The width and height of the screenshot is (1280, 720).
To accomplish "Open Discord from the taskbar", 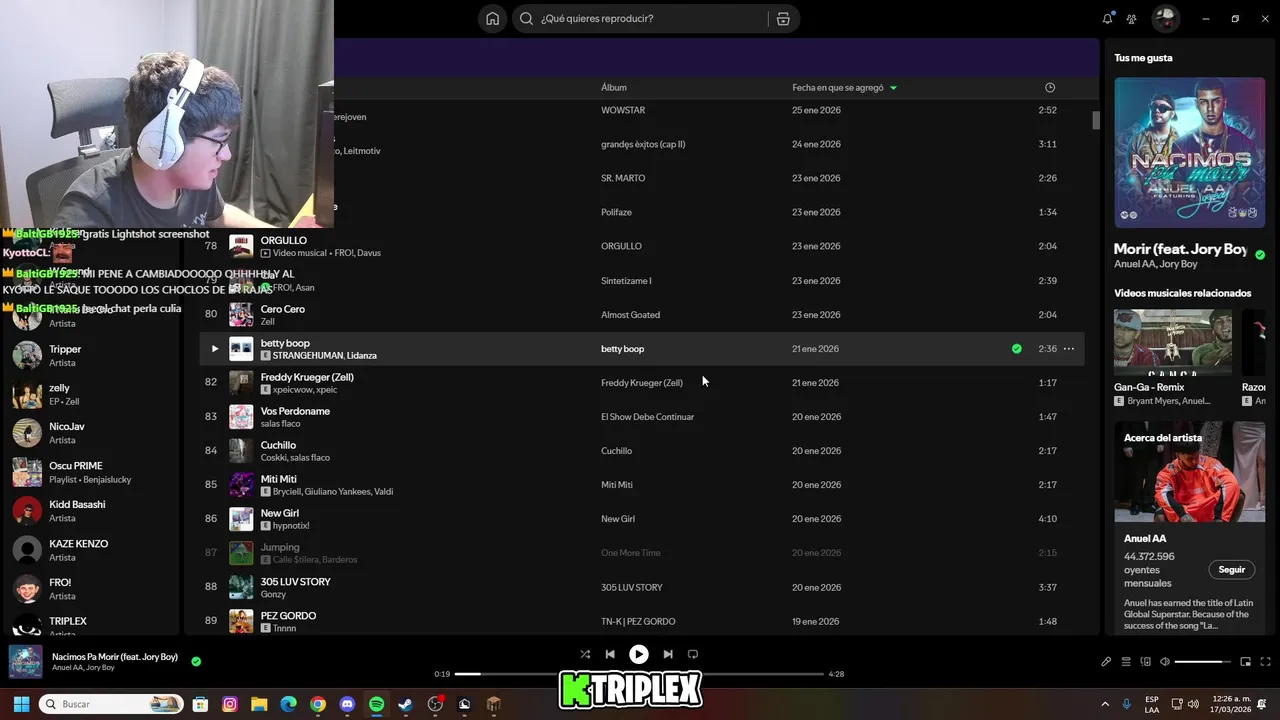I will click(x=347, y=704).
